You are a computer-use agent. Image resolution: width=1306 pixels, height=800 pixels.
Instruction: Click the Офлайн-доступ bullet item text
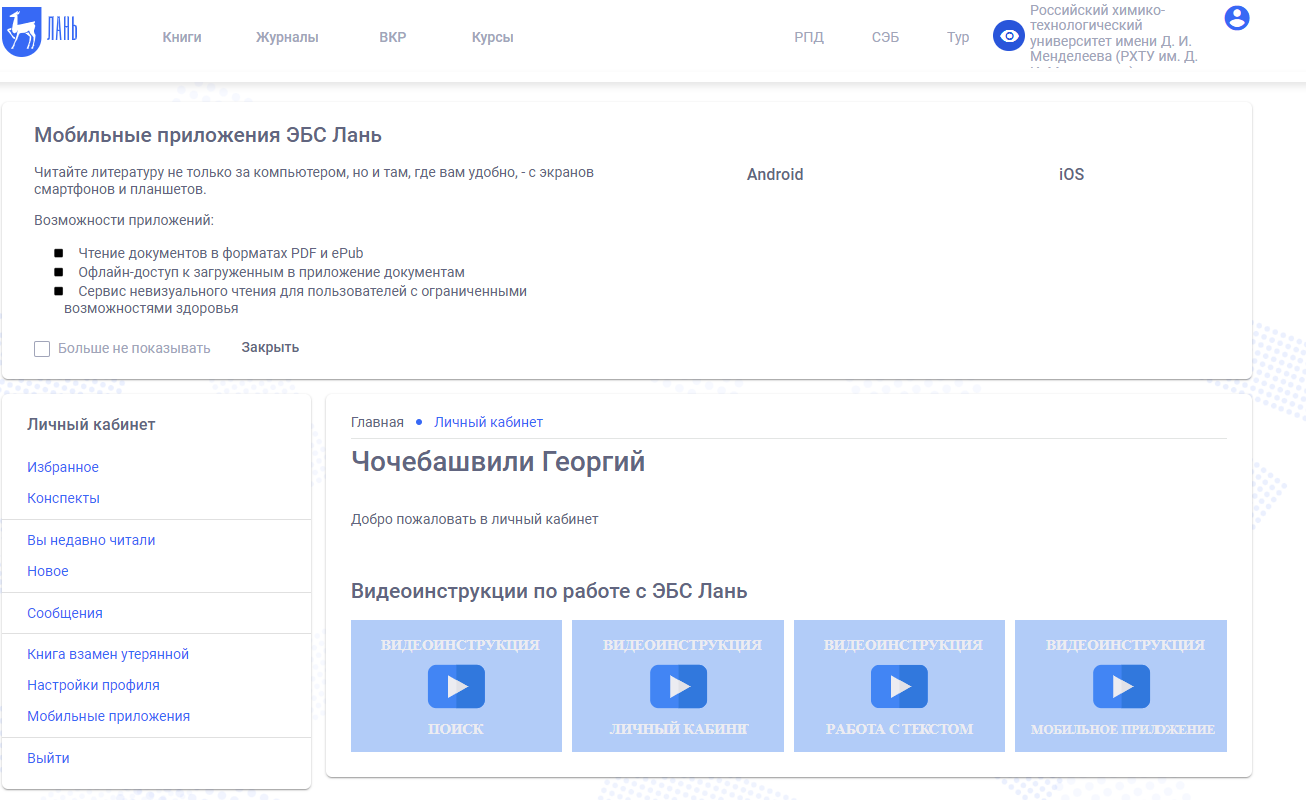272,272
